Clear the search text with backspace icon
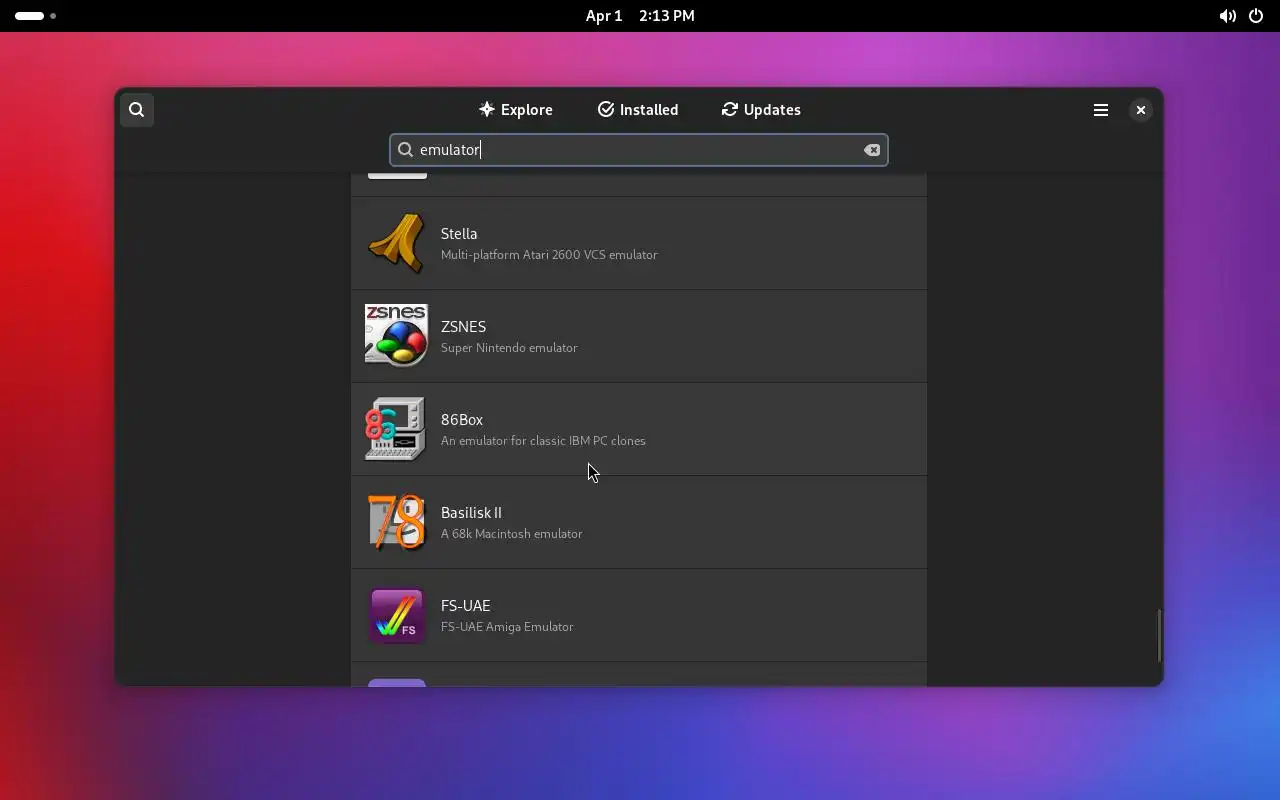This screenshot has width=1280, height=800. point(872,150)
